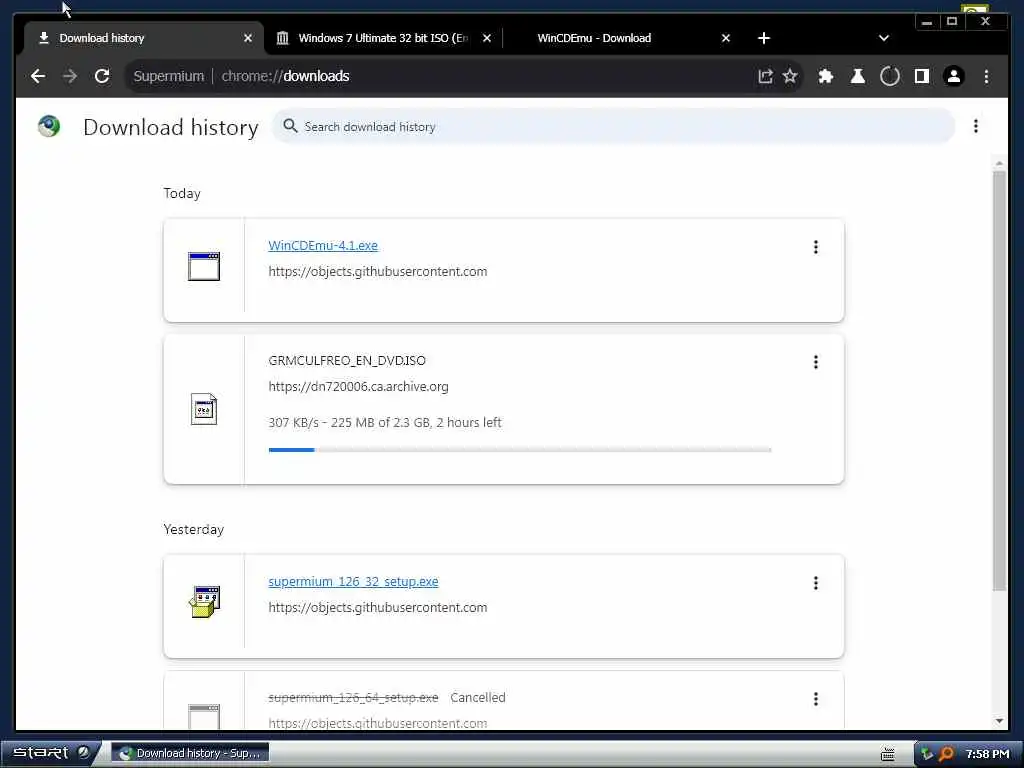The width and height of the screenshot is (1024, 768).
Task: Open the on-screen keyboard tray icon
Action: [888, 754]
